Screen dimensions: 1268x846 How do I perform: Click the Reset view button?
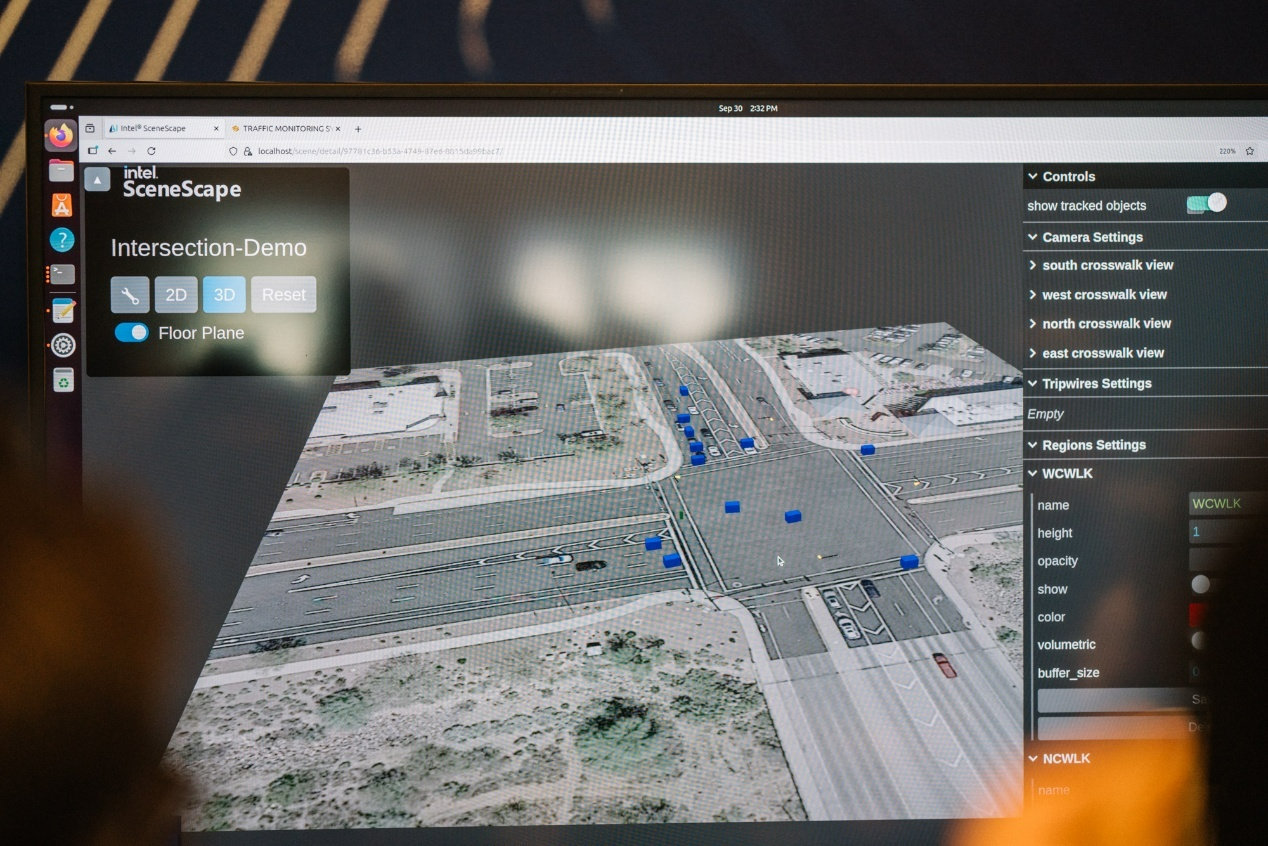[284, 295]
